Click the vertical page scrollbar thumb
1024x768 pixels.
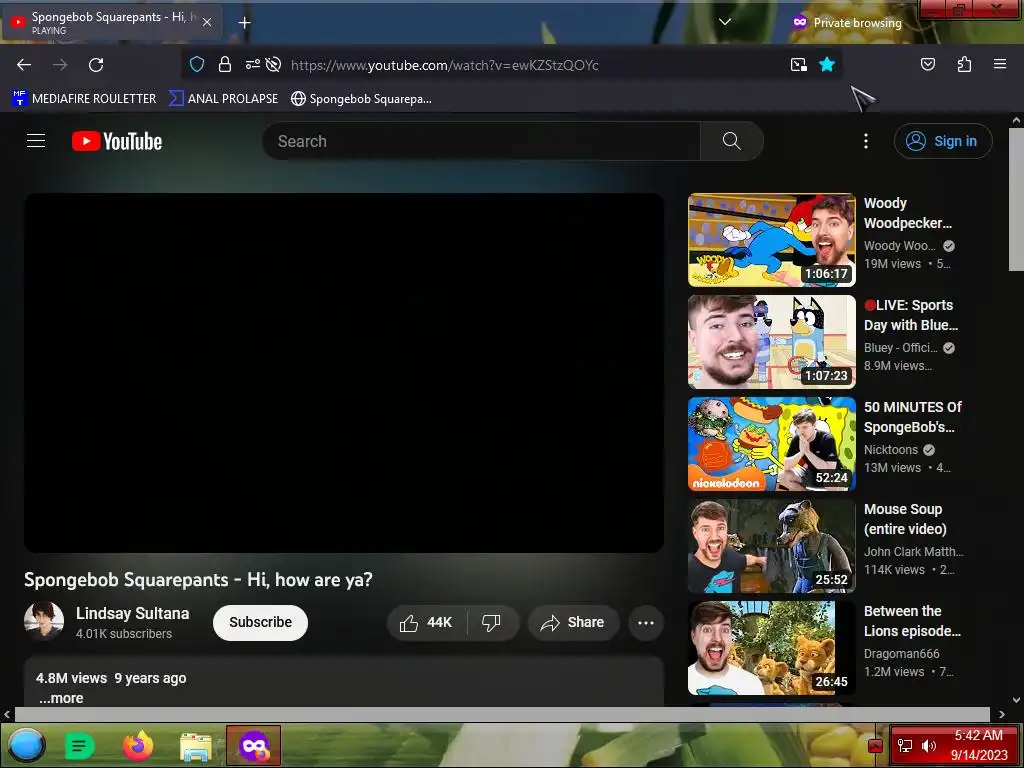[x=1016, y=199]
